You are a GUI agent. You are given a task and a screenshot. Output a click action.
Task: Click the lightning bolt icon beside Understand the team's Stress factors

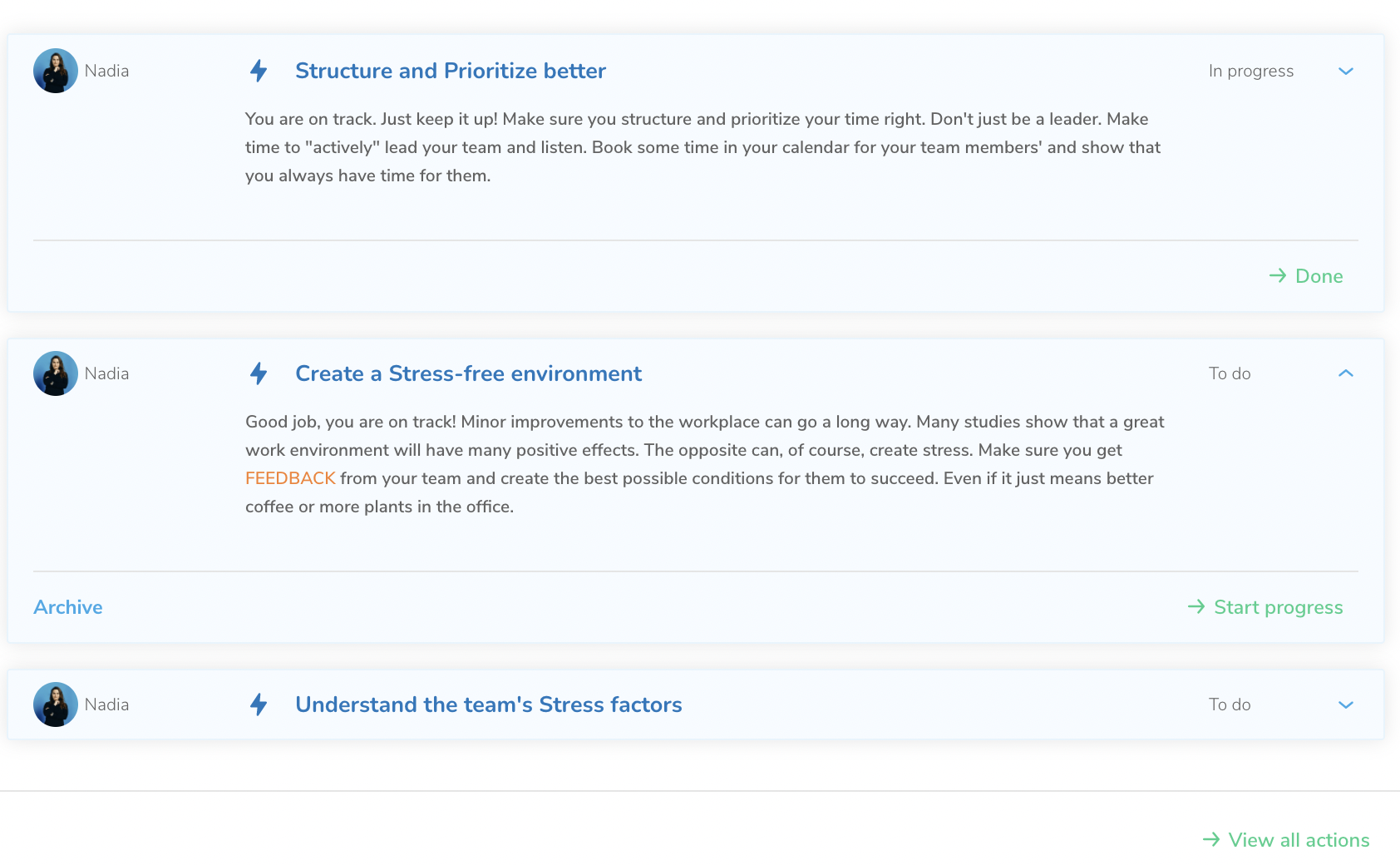pos(259,704)
